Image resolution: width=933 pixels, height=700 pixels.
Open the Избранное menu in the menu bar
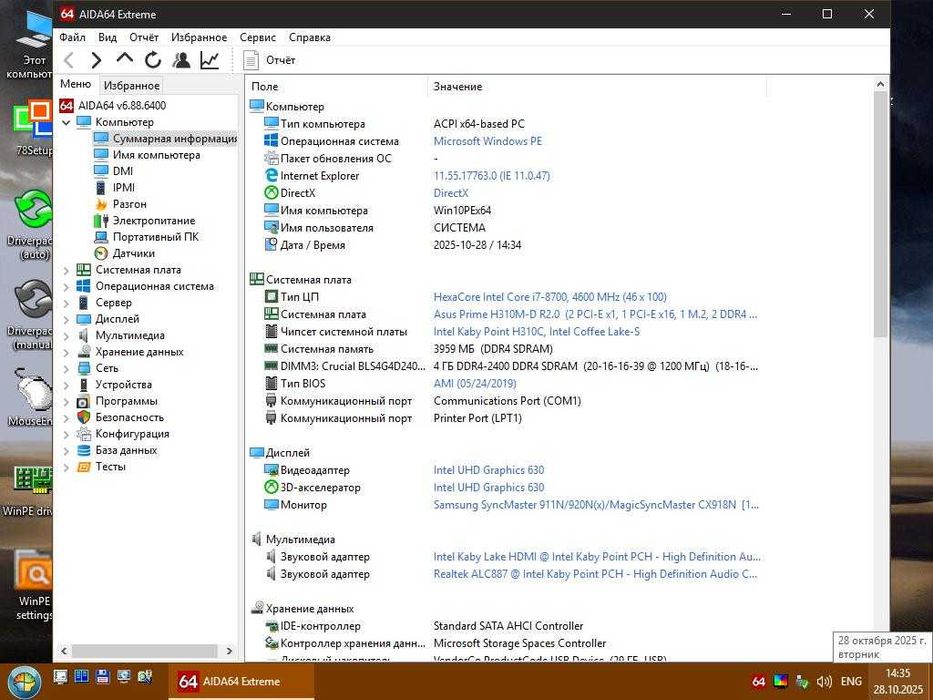click(199, 37)
